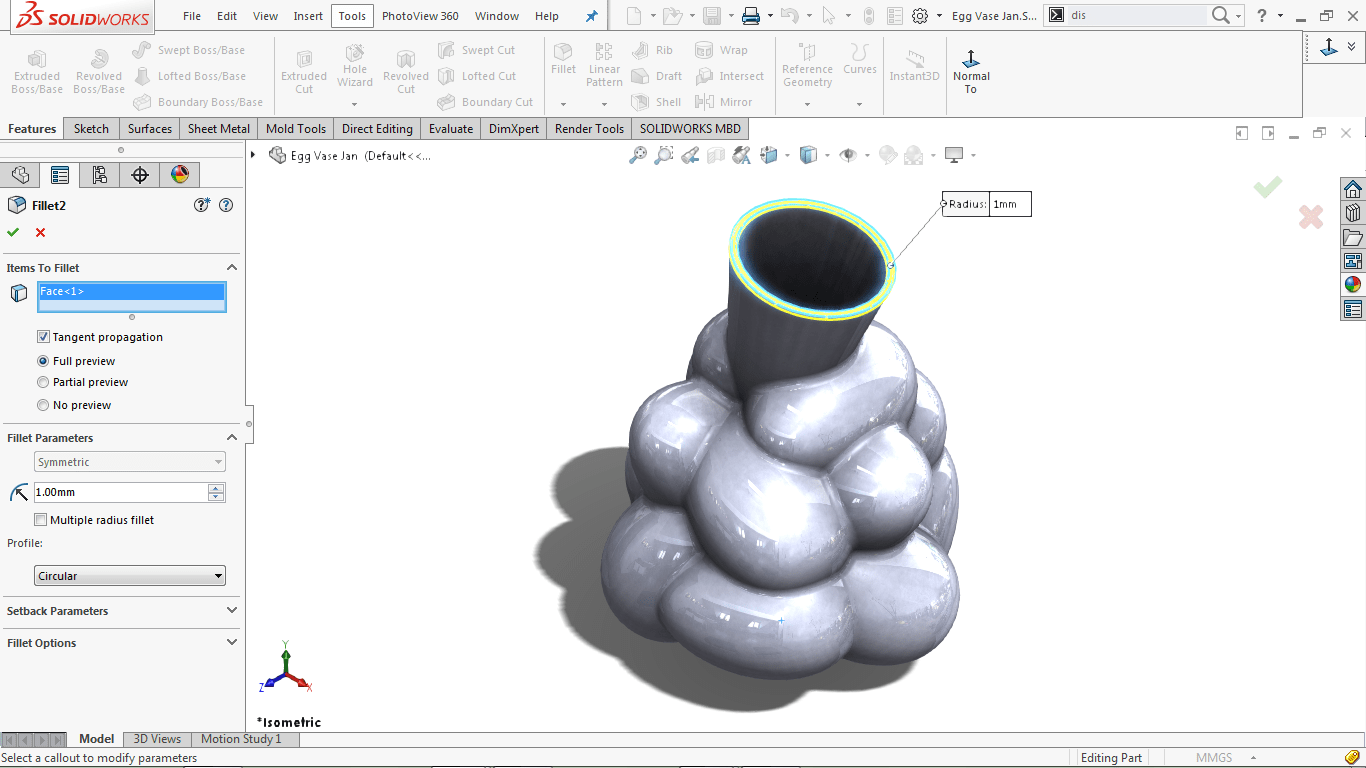Click the green checkmark to confirm fillet
This screenshot has height=768, width=1366.
[14, 232]
